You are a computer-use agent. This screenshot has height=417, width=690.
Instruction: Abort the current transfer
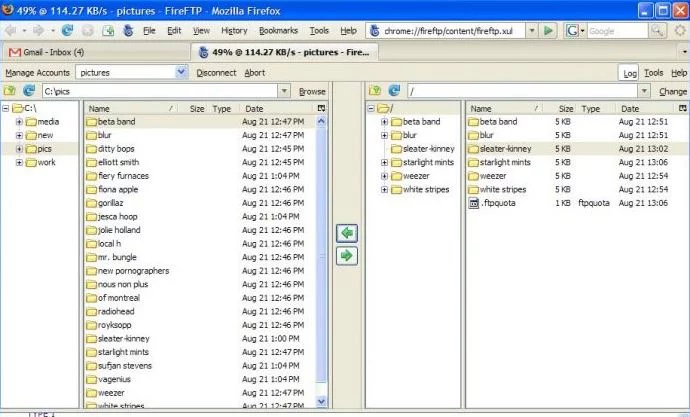point(254,73)
